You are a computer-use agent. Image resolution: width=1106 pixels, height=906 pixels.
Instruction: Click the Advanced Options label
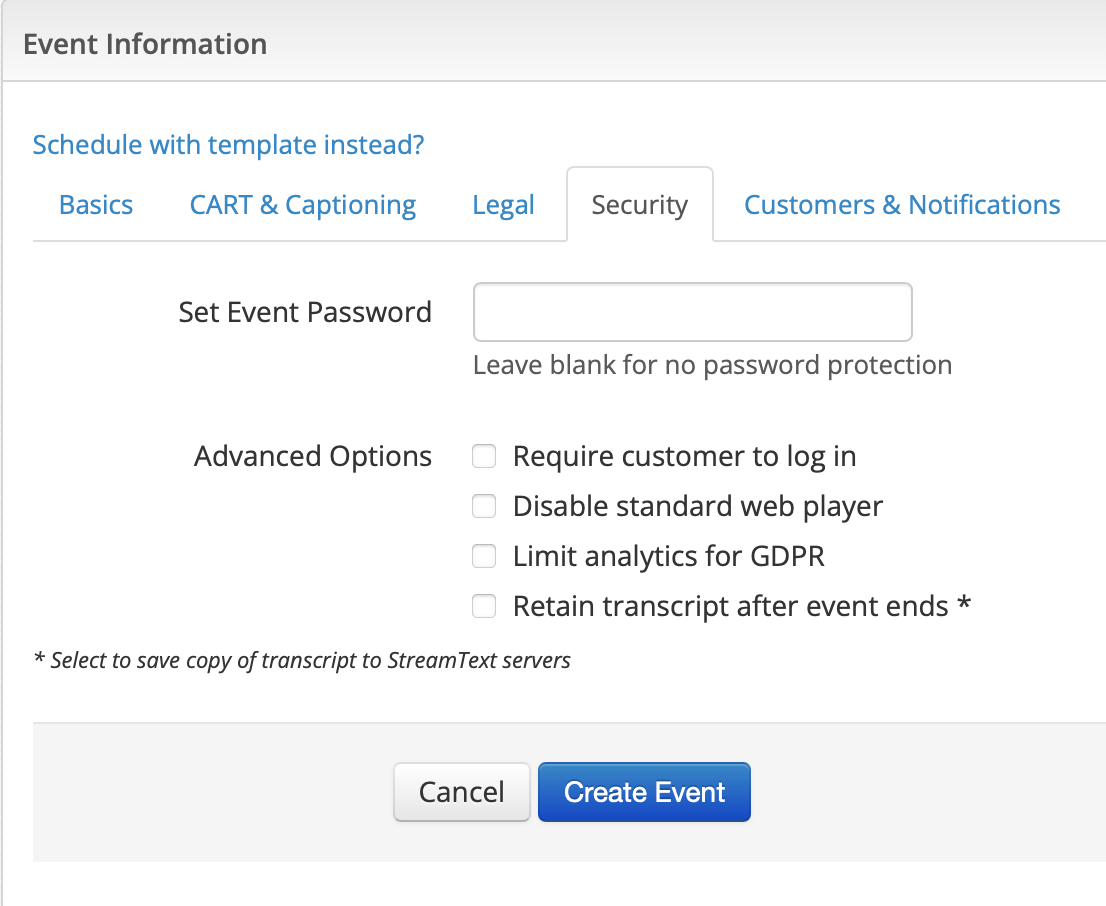312,456
